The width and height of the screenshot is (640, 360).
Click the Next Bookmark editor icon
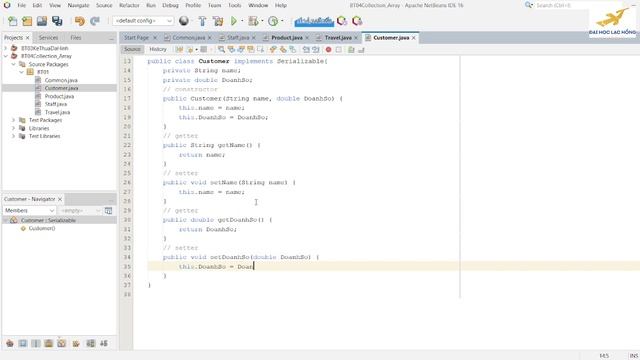[283, 49]
